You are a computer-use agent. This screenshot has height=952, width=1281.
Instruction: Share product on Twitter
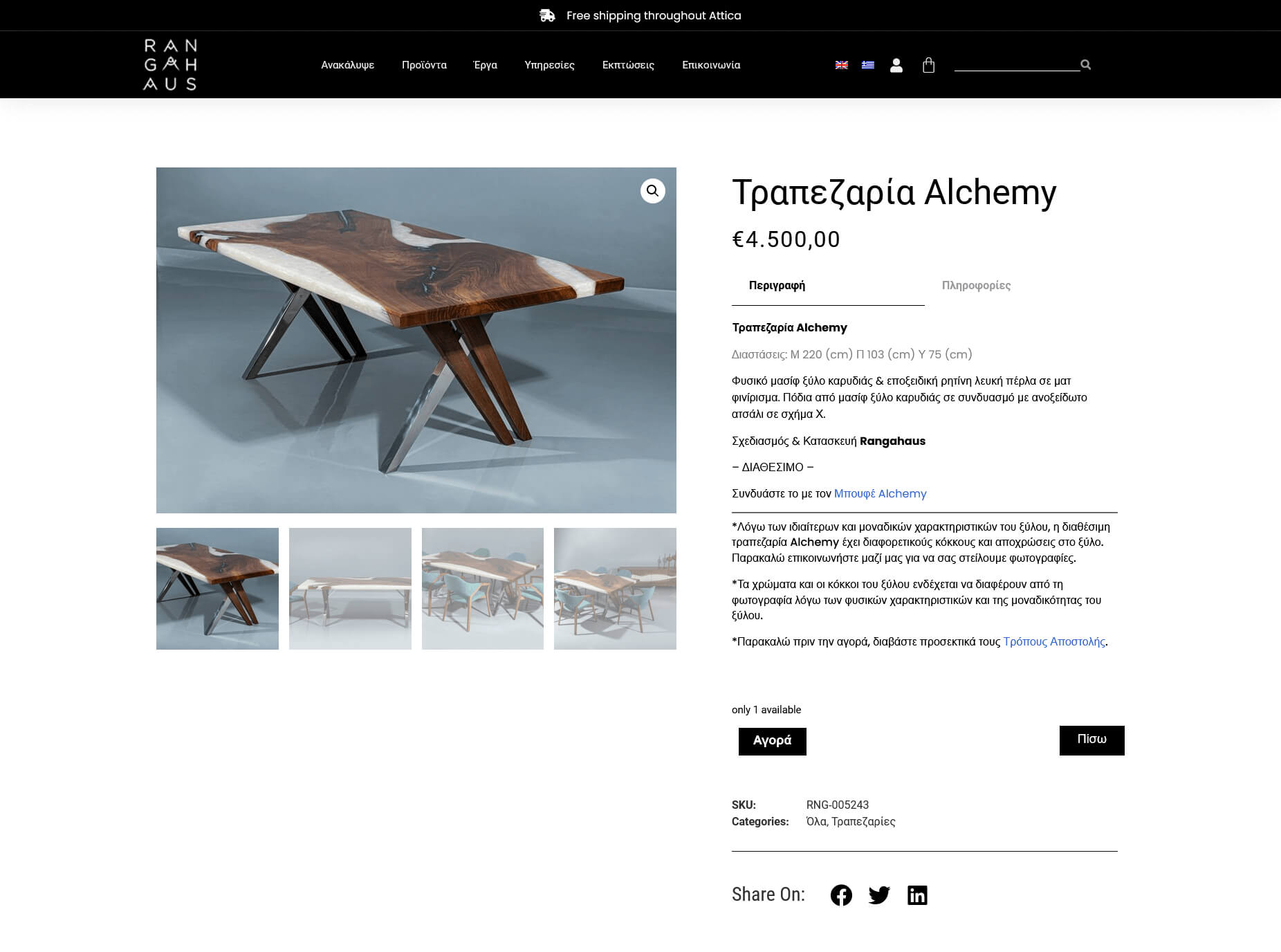pos(879,895)
